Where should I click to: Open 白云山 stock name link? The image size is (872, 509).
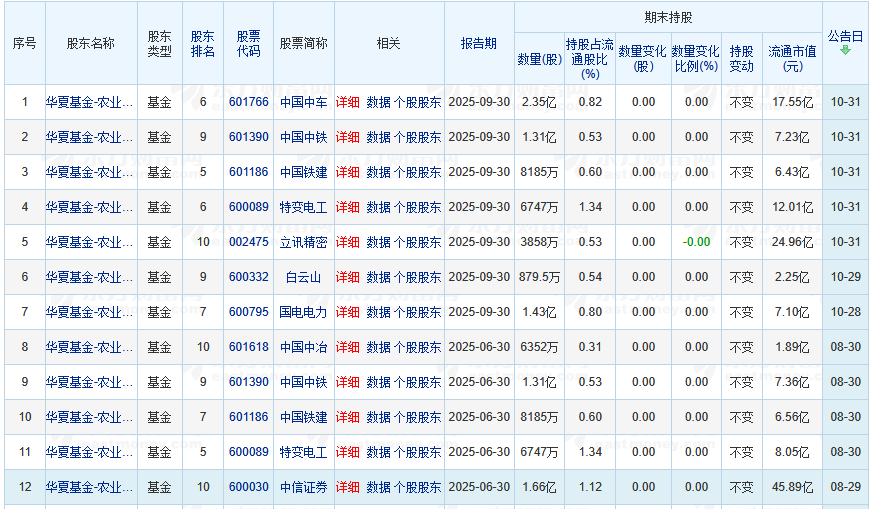pyautogui.click(x=303, y=278)
